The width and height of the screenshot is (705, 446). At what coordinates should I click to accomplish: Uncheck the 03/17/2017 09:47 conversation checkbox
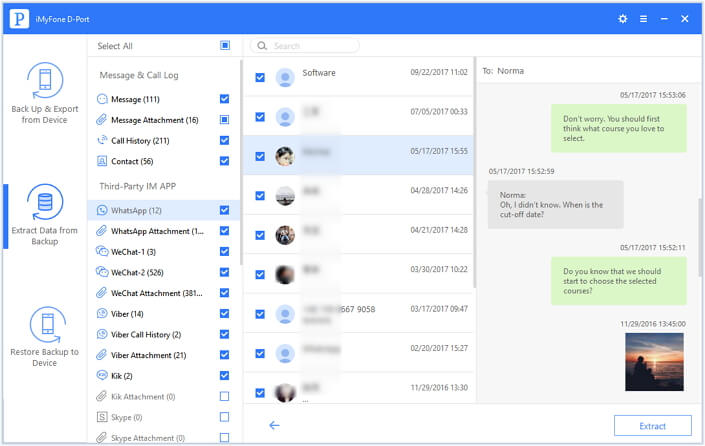(260, 314)
